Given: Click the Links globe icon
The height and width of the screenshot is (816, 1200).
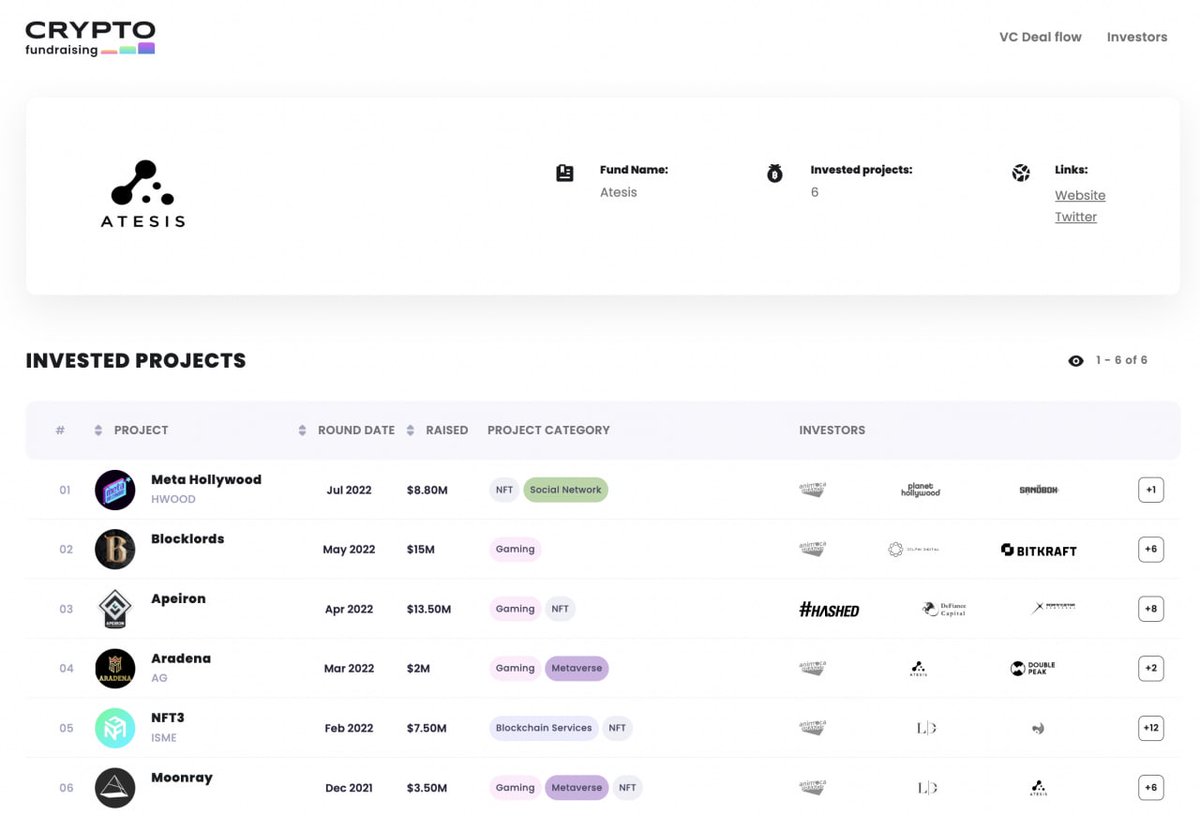Looking at the screenshot, I should tap(1020, 173).
